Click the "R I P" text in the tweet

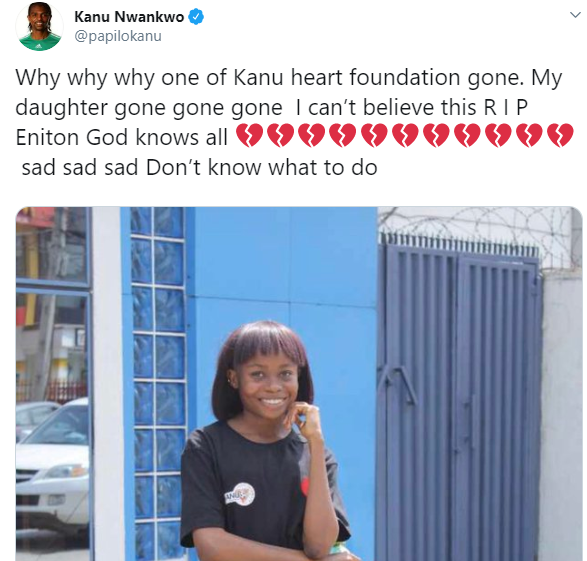click(x=505, y=108)
